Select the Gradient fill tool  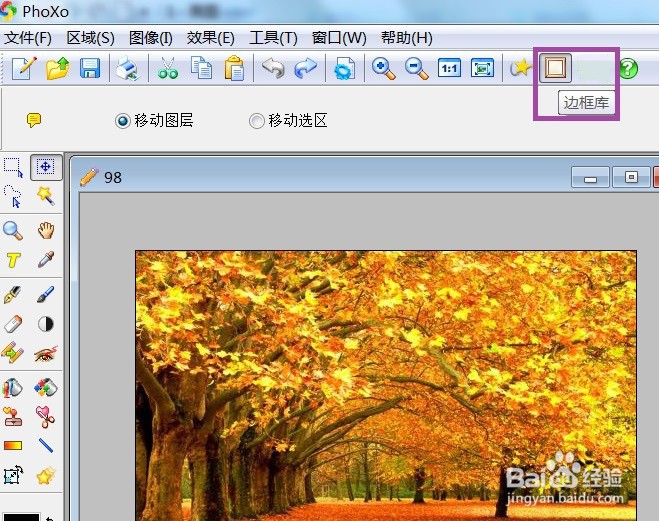13,445
